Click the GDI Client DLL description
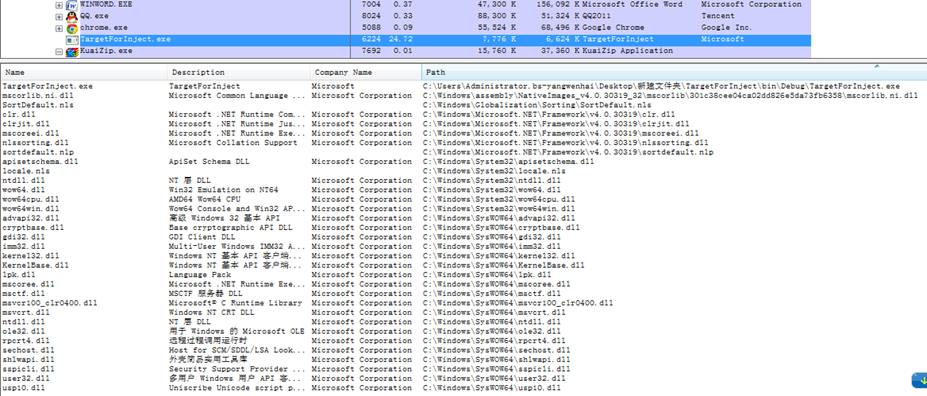This screenshot has width=927, height=396. [202, 237]
